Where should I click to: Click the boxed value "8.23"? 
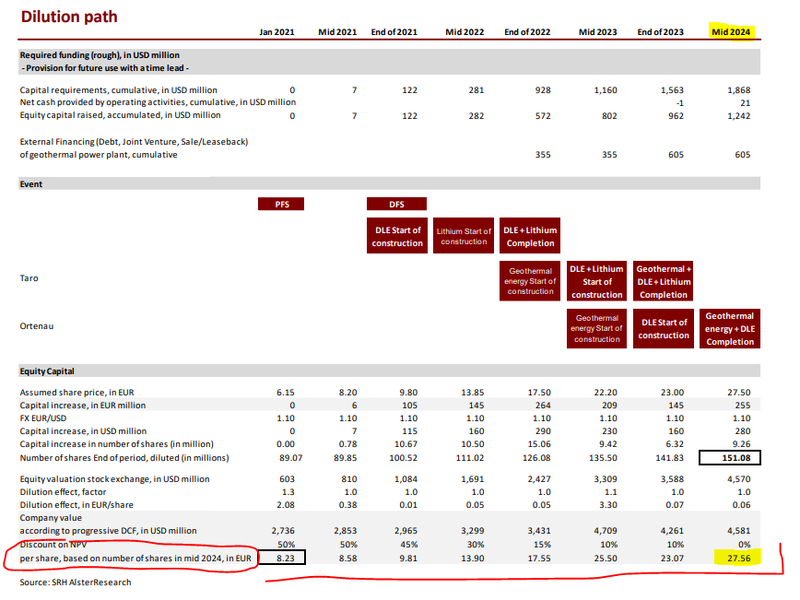[282, 558]
